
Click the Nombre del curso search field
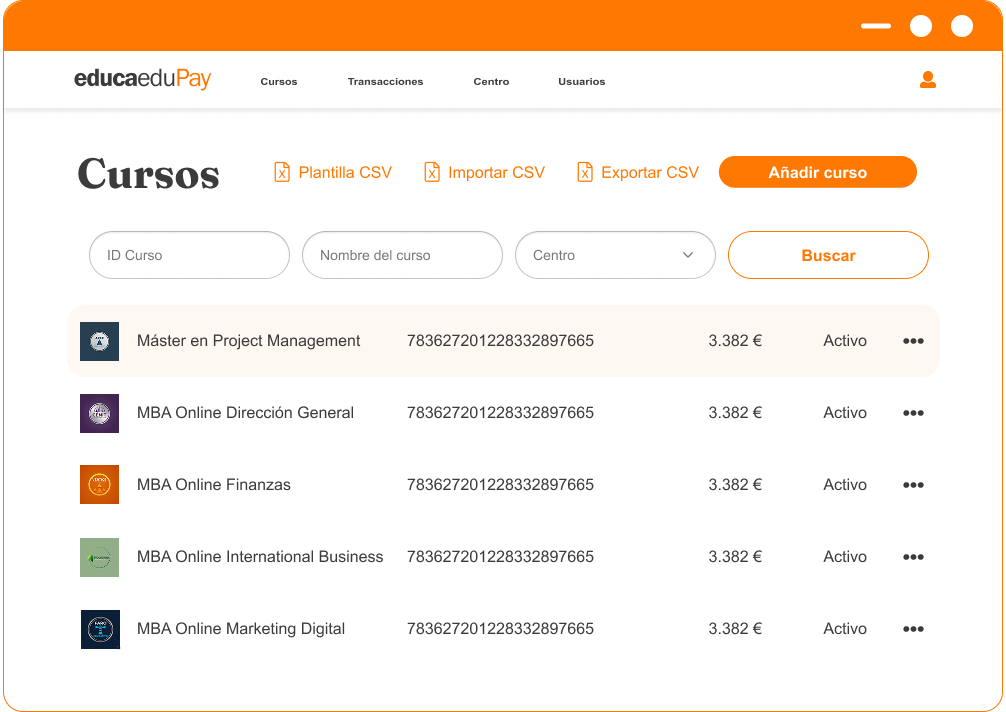402,255
